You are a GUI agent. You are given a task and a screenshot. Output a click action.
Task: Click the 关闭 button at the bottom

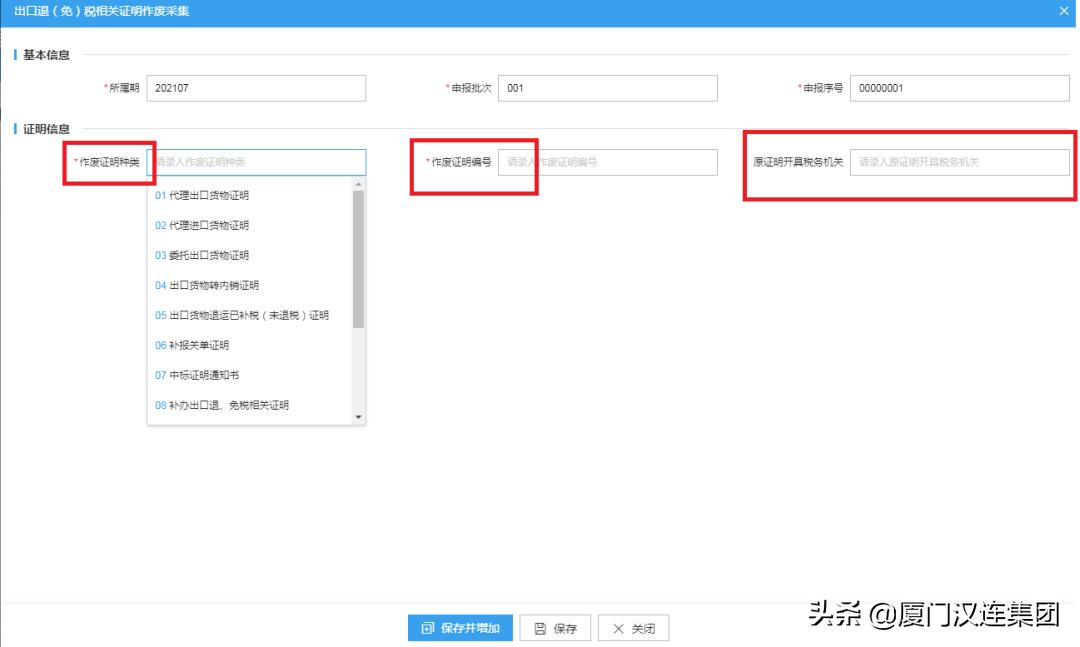(x=631, y=628)
